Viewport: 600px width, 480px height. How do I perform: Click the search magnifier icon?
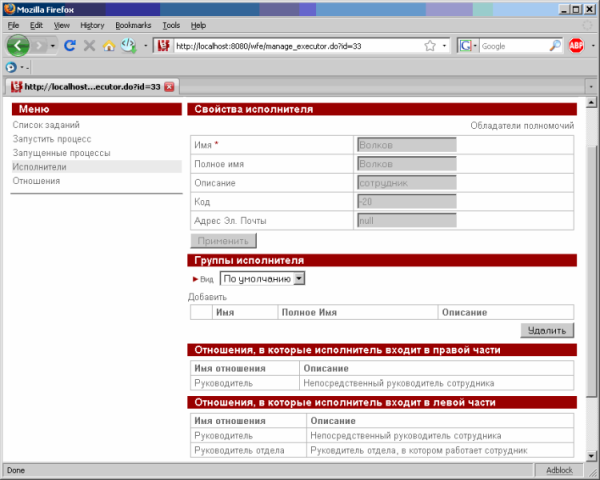(x=555, y=46)
